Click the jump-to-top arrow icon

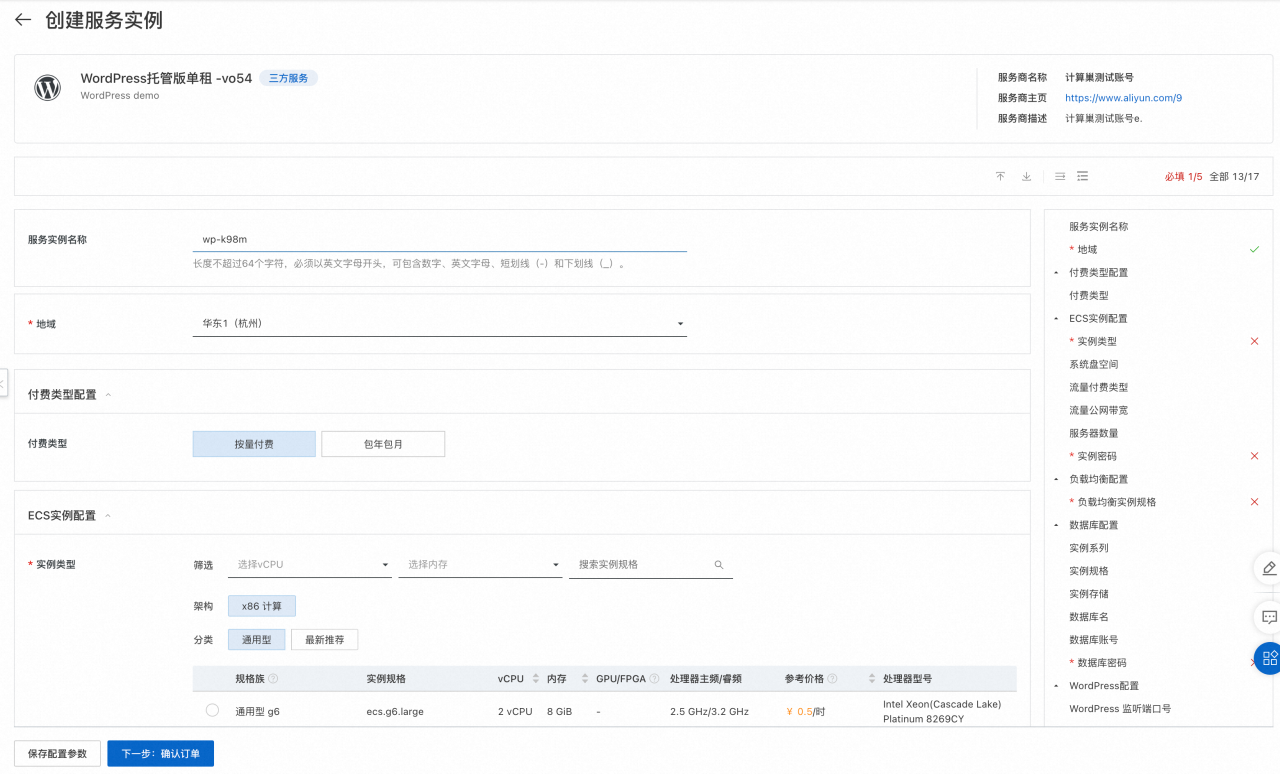[1000, 177]
